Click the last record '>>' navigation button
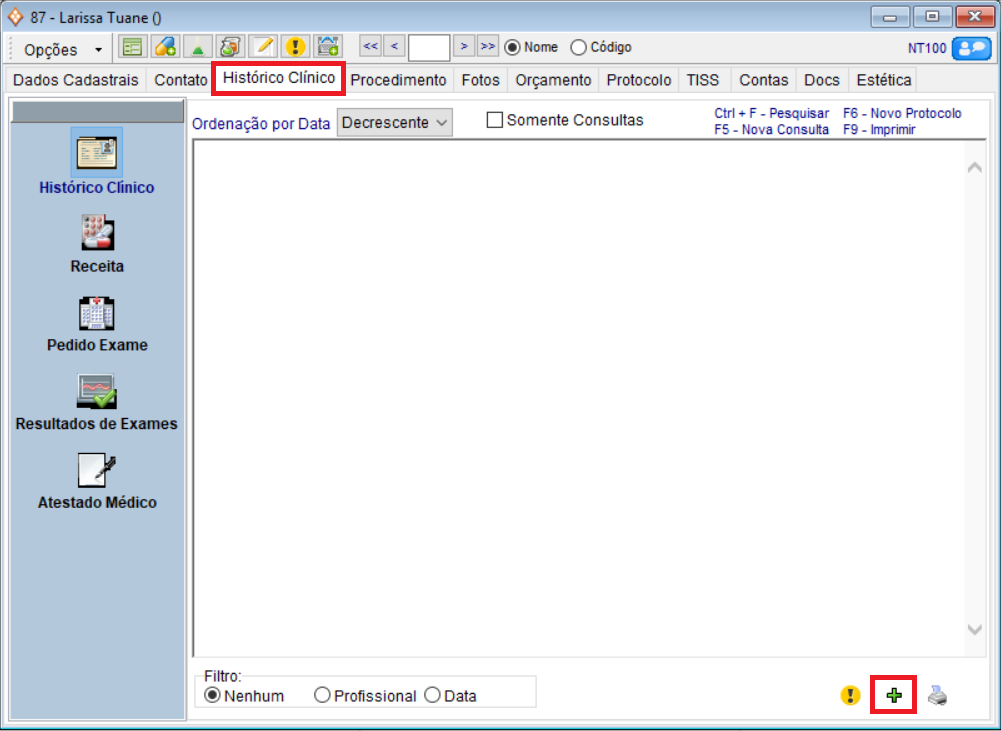This screenshot has width=1001, height=731. 487,46
